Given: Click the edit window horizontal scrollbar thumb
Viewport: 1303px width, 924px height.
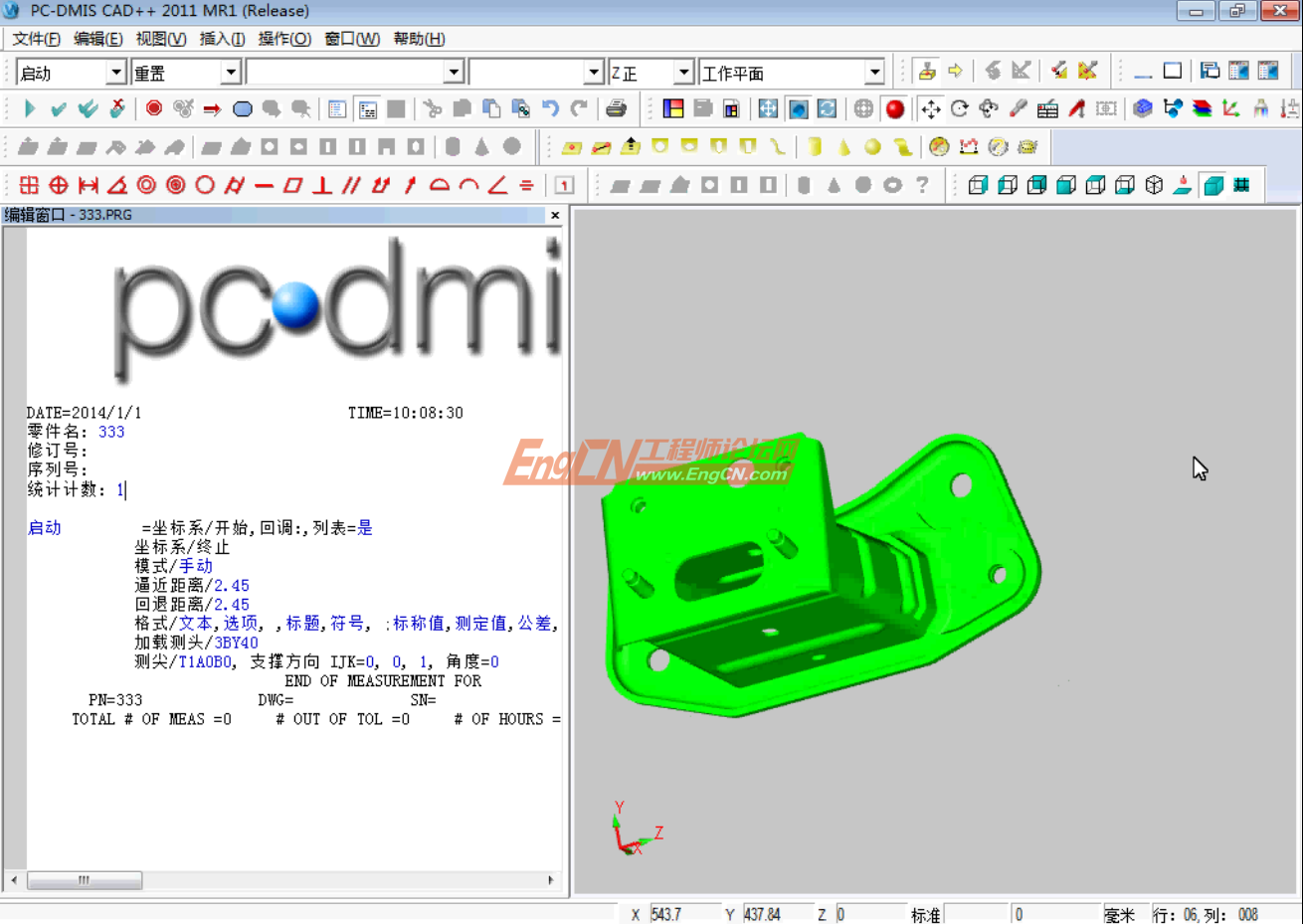Looking at the screenshot, I should click(85, 880).
